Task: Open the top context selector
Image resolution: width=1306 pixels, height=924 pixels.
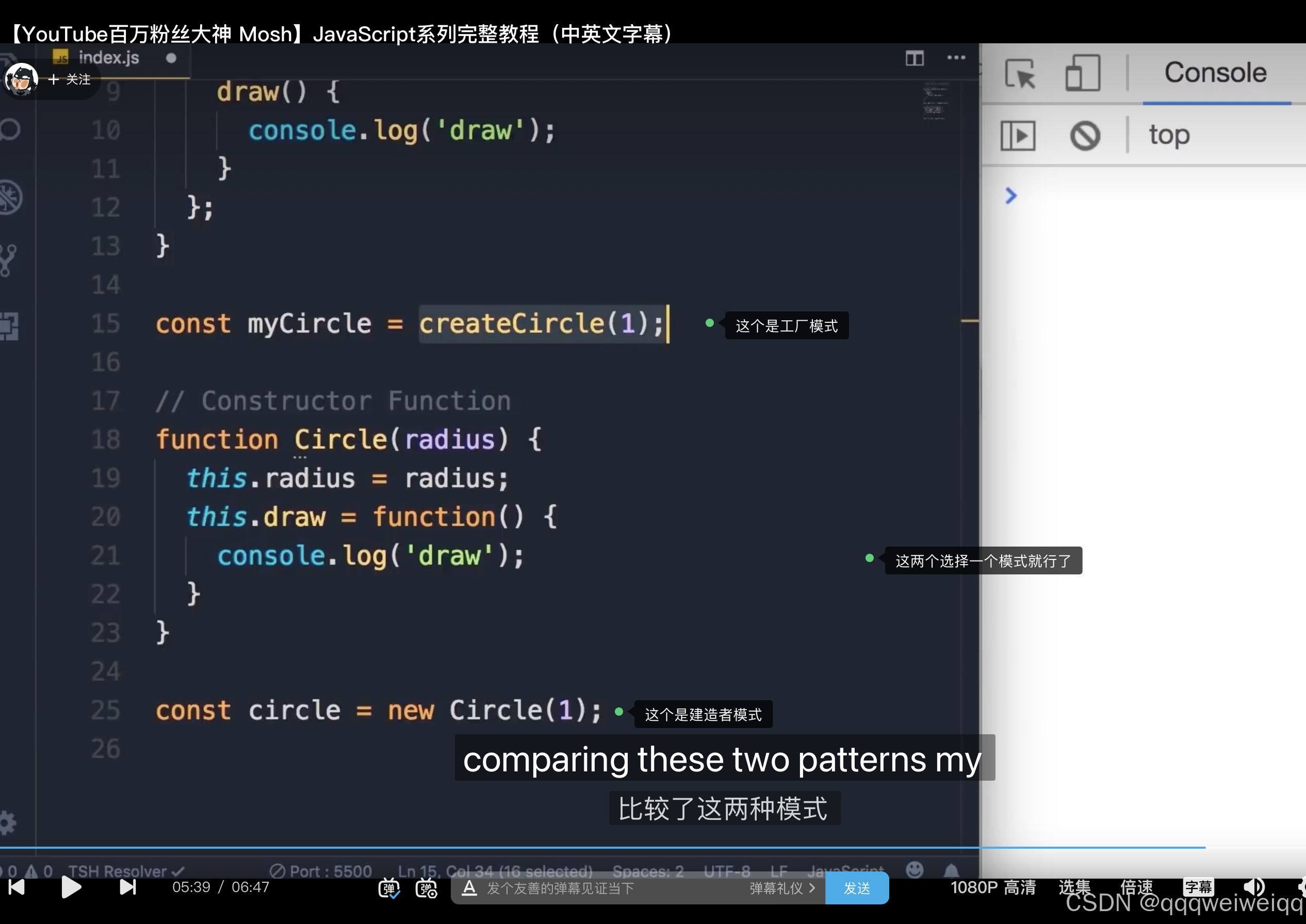Action: [x=1169, y=135]
